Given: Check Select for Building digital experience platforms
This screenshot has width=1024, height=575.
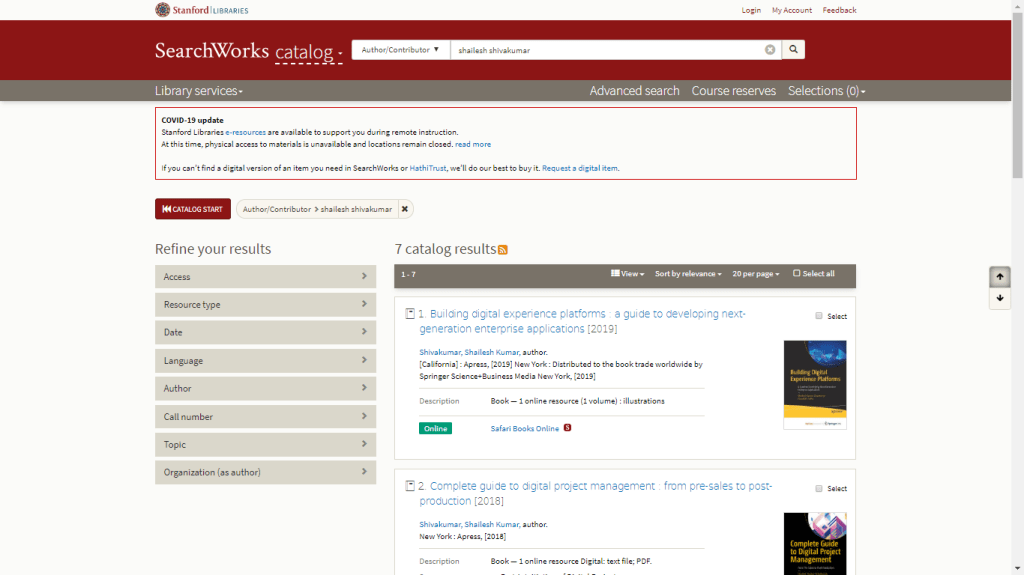Looking at the screenshot, I should 819,316.
